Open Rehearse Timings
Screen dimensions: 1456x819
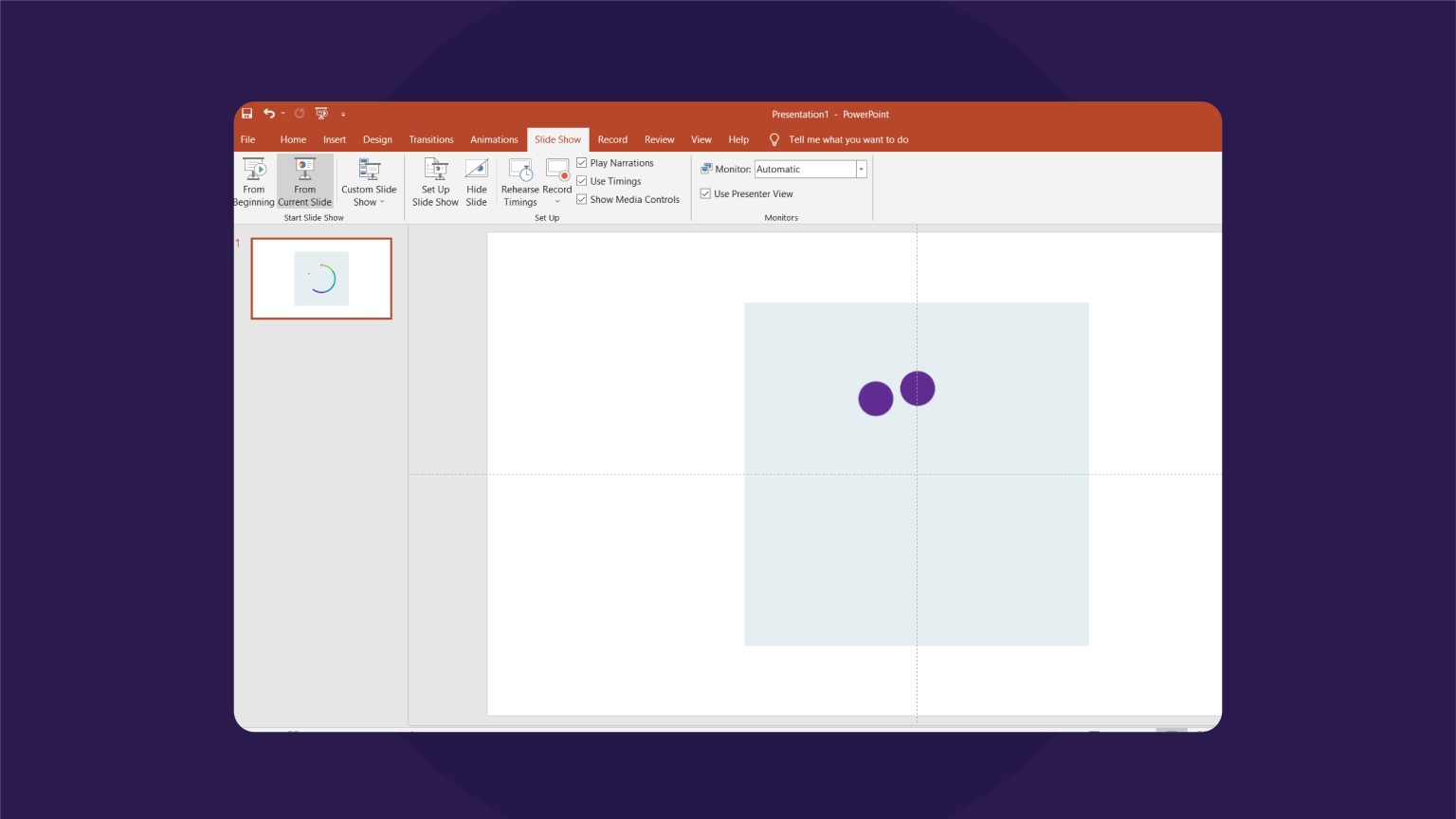click(x=520, y=180)
